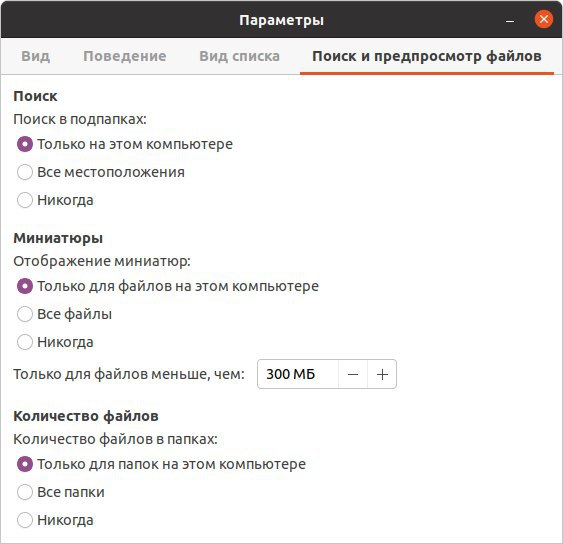Increase file size limit with plus
The image size is (563, 544).
(382, 375)
